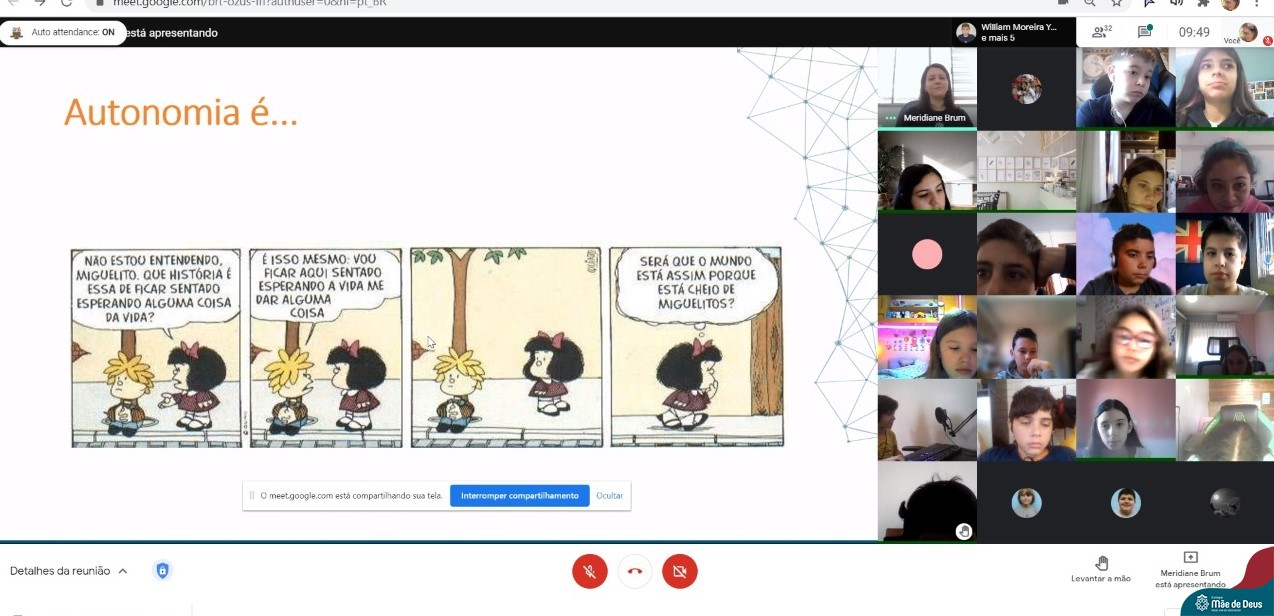Open the participants list showing 32 people
Image resolution: width=1274 pixels, height=616 pixels.
point(1102,32)
